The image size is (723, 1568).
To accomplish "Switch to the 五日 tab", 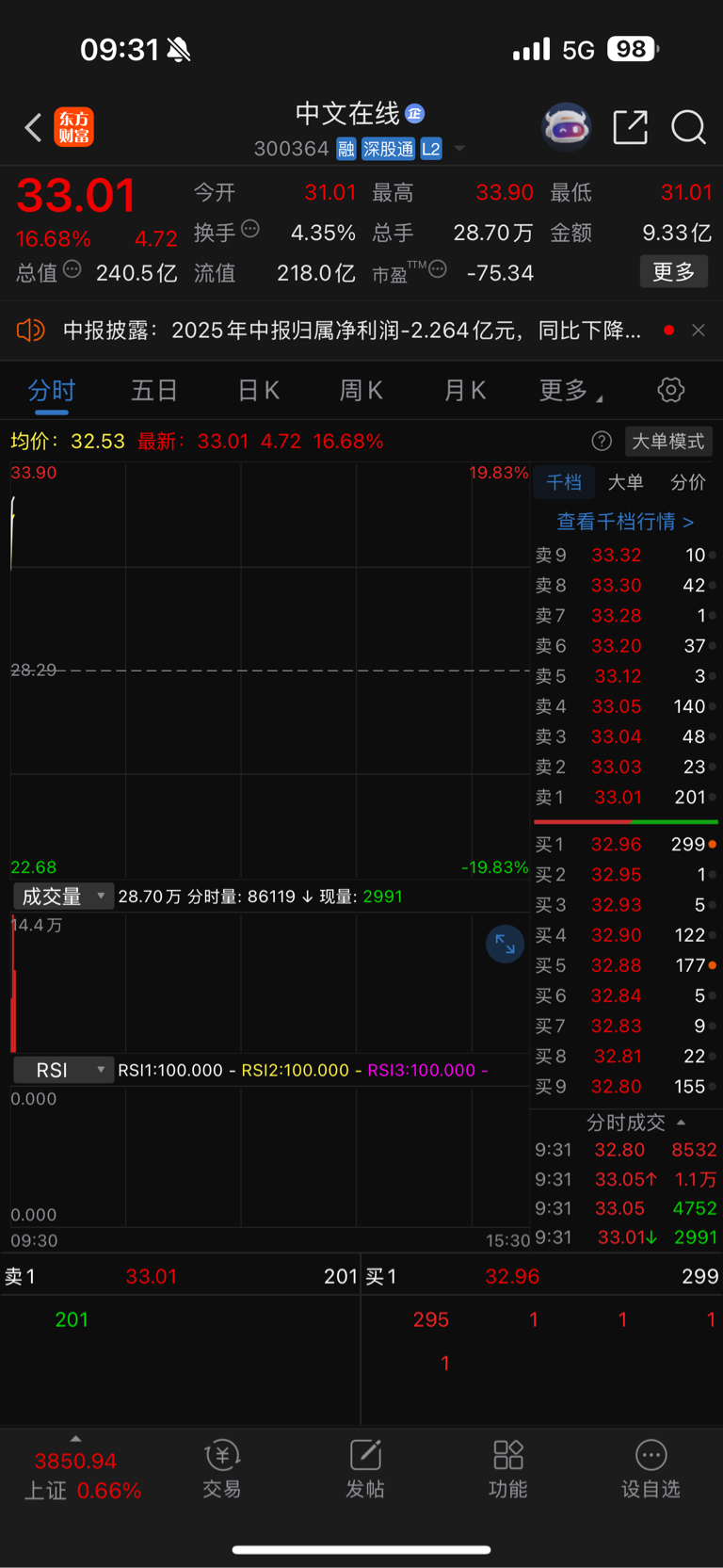I will [154, 390].
